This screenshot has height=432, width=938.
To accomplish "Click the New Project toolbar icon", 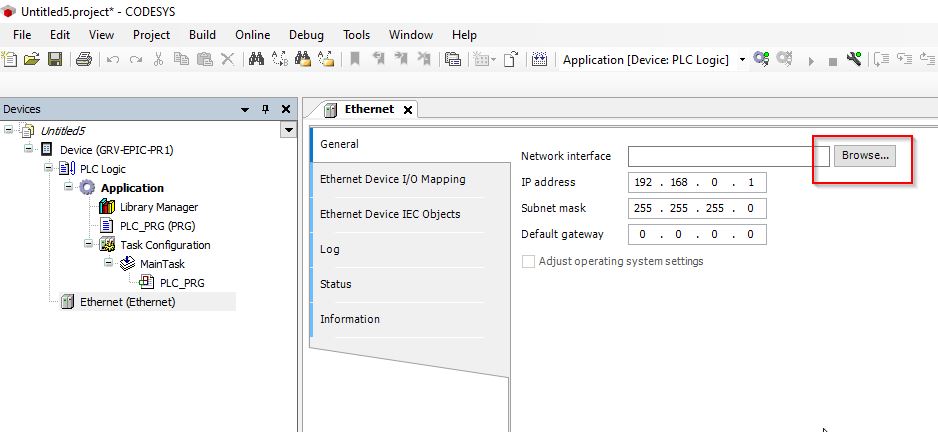I will [9, 59].
